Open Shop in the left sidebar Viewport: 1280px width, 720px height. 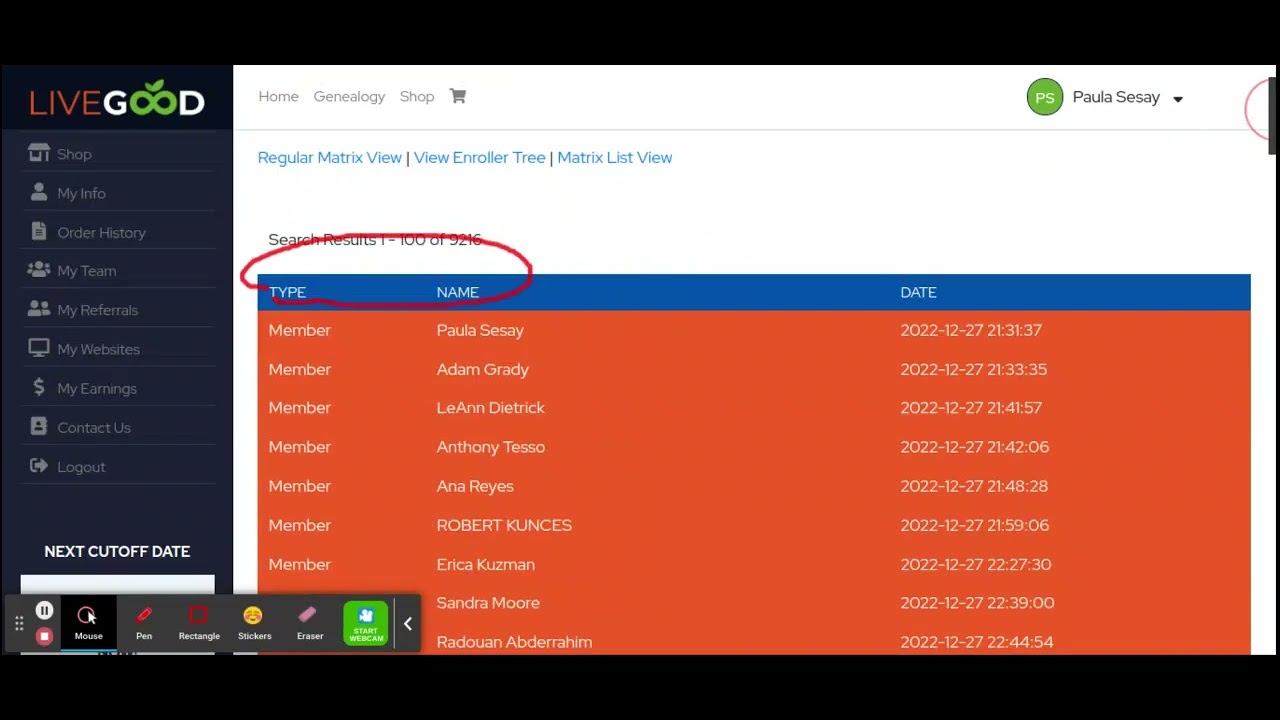pyautogui.click(x=74, y=154)
